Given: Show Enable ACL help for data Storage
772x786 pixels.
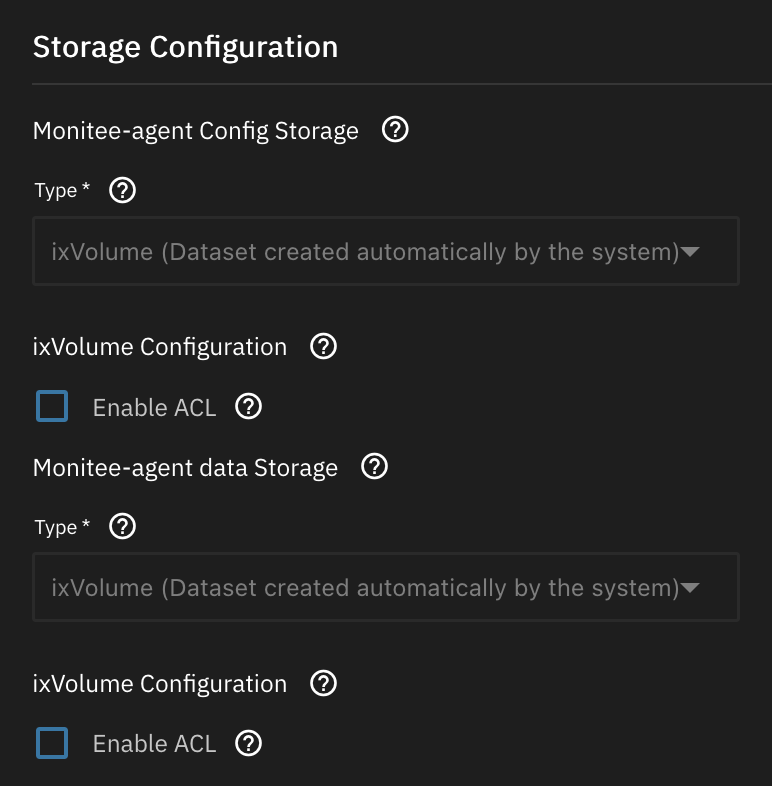Looking at the screenshot, I should (x=248, y=744).
